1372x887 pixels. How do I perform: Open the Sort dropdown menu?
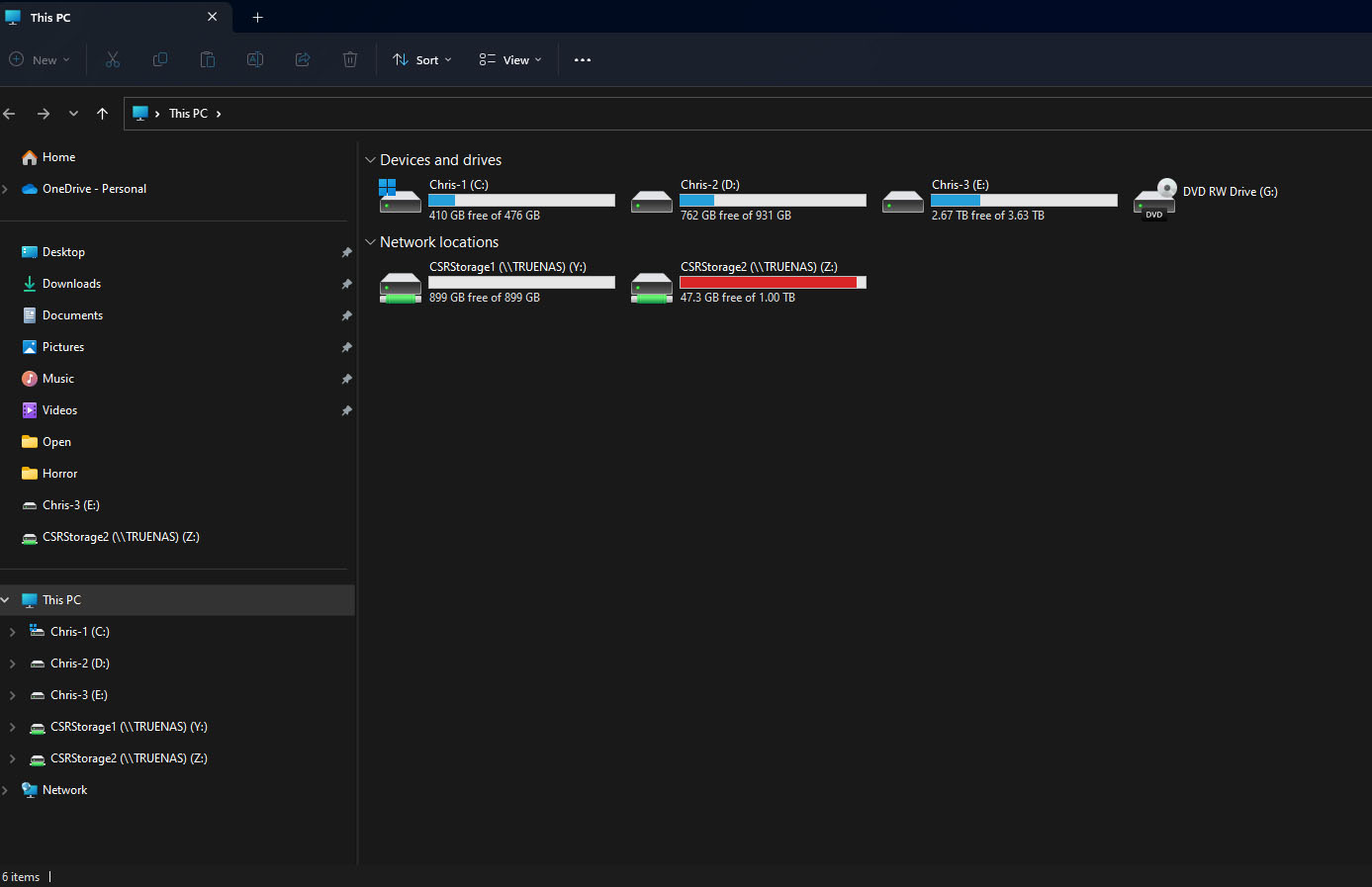[x=422, y=60]
